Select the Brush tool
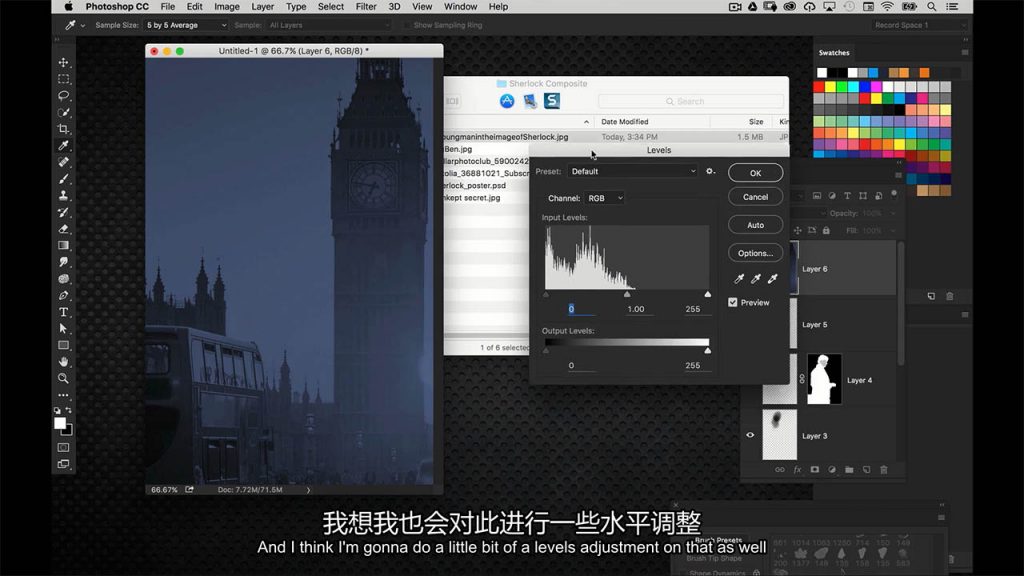Screen dimensions: 1024x576 pos(63,179)
